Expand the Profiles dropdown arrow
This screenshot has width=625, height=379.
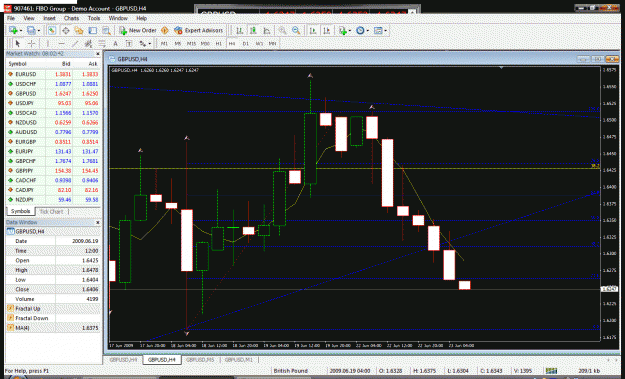click(39, 31)
